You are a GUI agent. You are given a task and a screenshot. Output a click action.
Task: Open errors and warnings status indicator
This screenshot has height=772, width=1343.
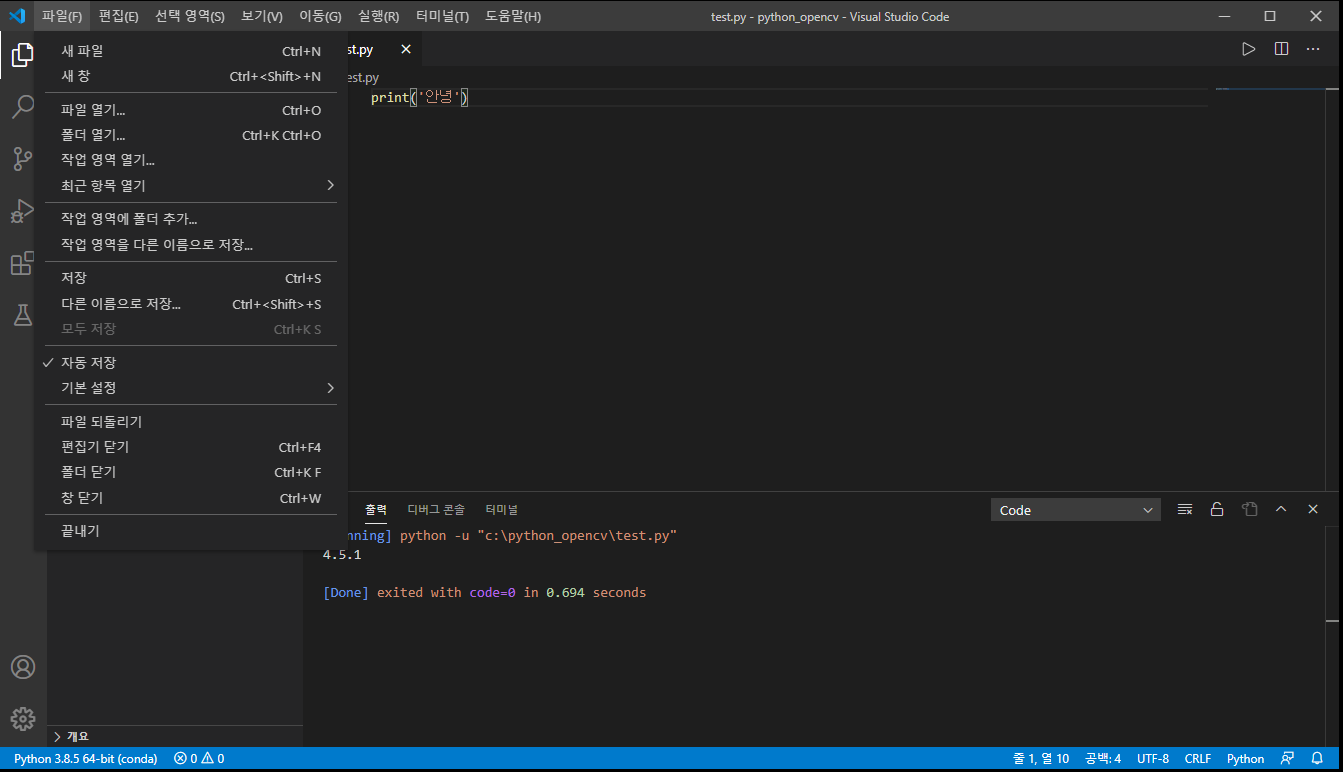tap(199, 759)
